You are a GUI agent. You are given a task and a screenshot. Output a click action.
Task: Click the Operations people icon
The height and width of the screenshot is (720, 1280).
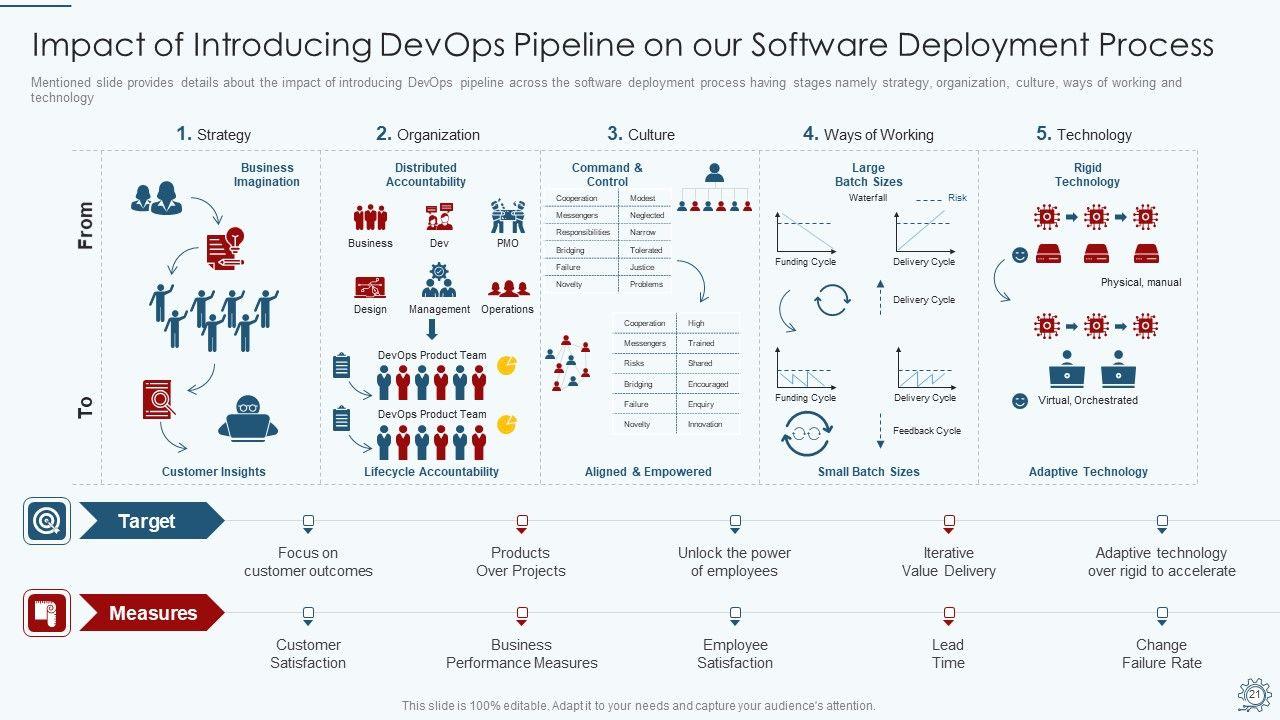(x=508, y=288)
